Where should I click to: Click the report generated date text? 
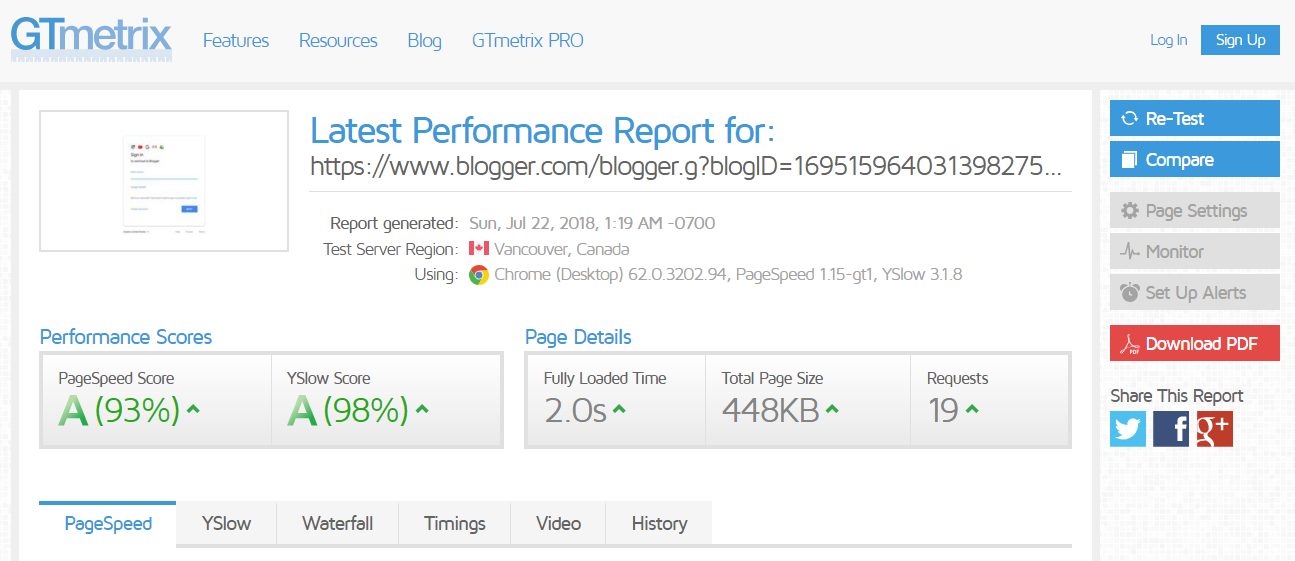591,223
